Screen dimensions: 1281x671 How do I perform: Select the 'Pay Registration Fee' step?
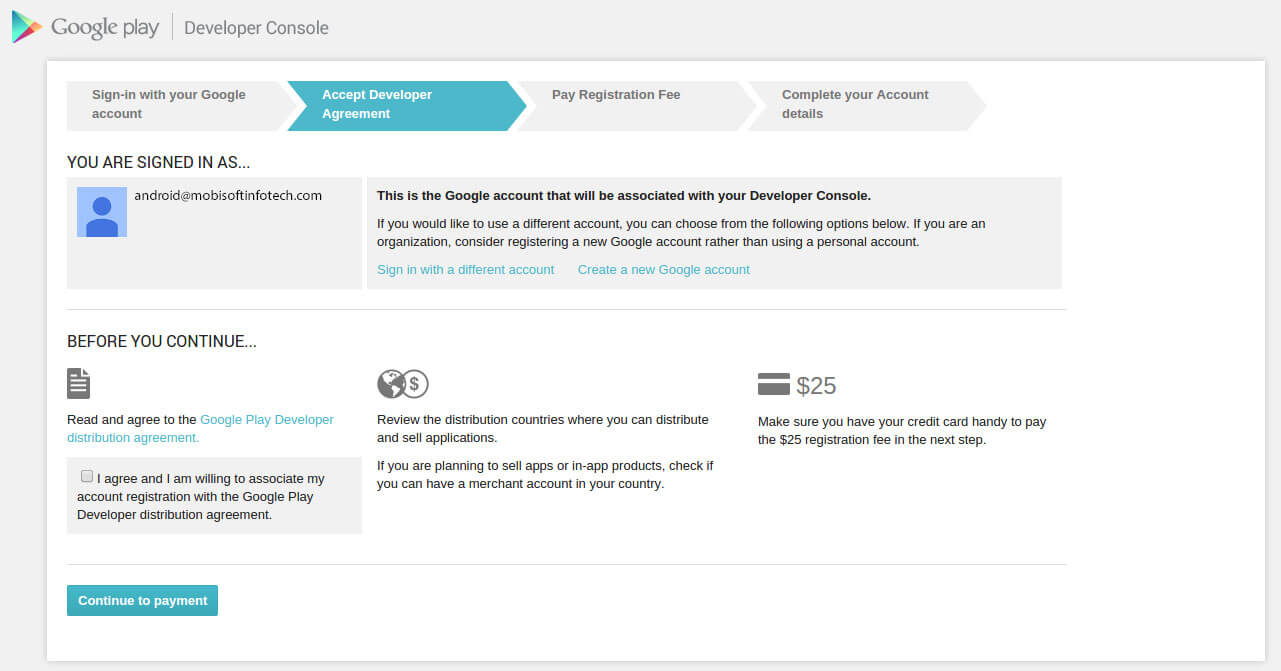(x=636, y=105)
